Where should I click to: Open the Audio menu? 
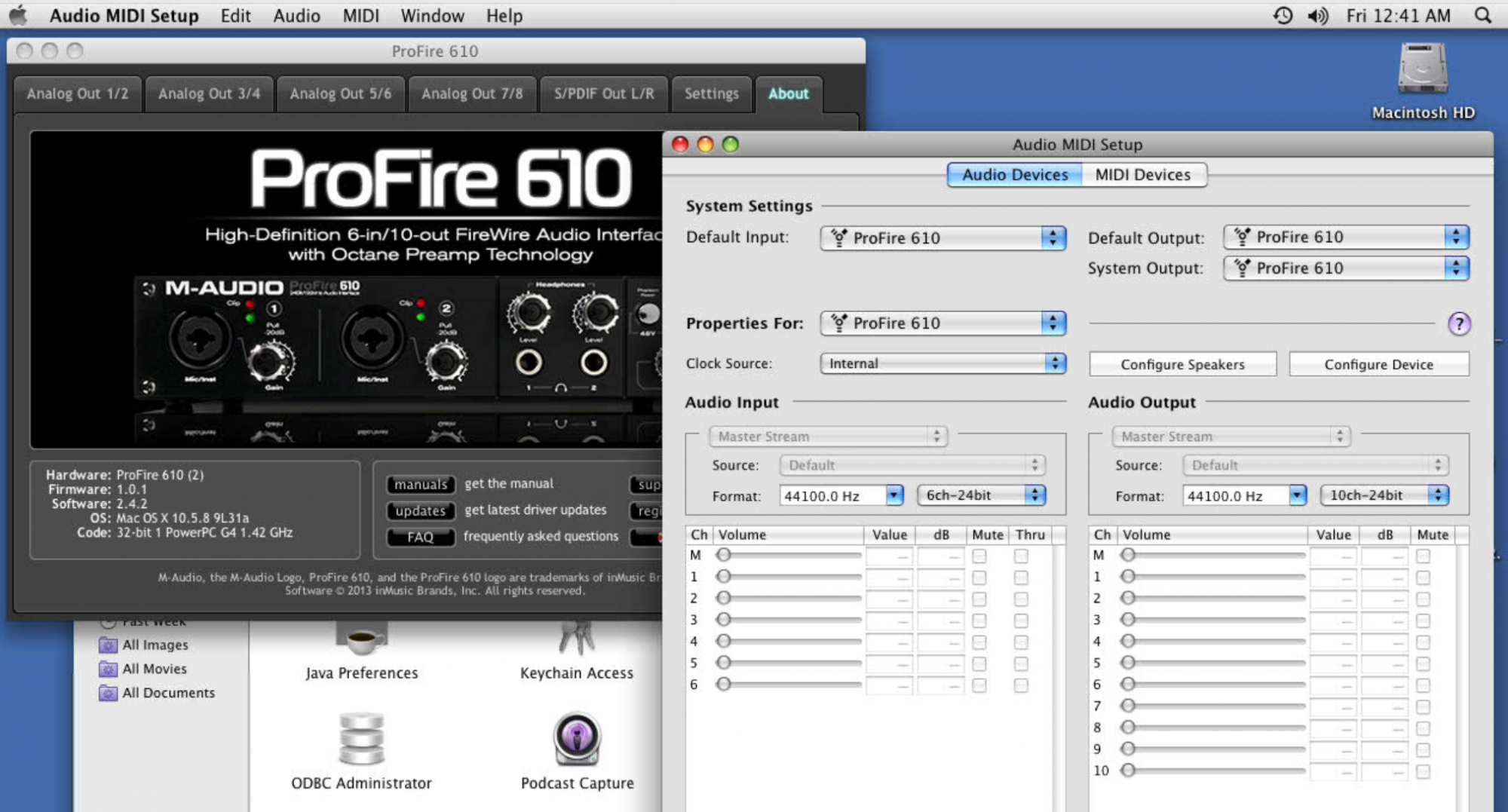click(x=296, y=15)
